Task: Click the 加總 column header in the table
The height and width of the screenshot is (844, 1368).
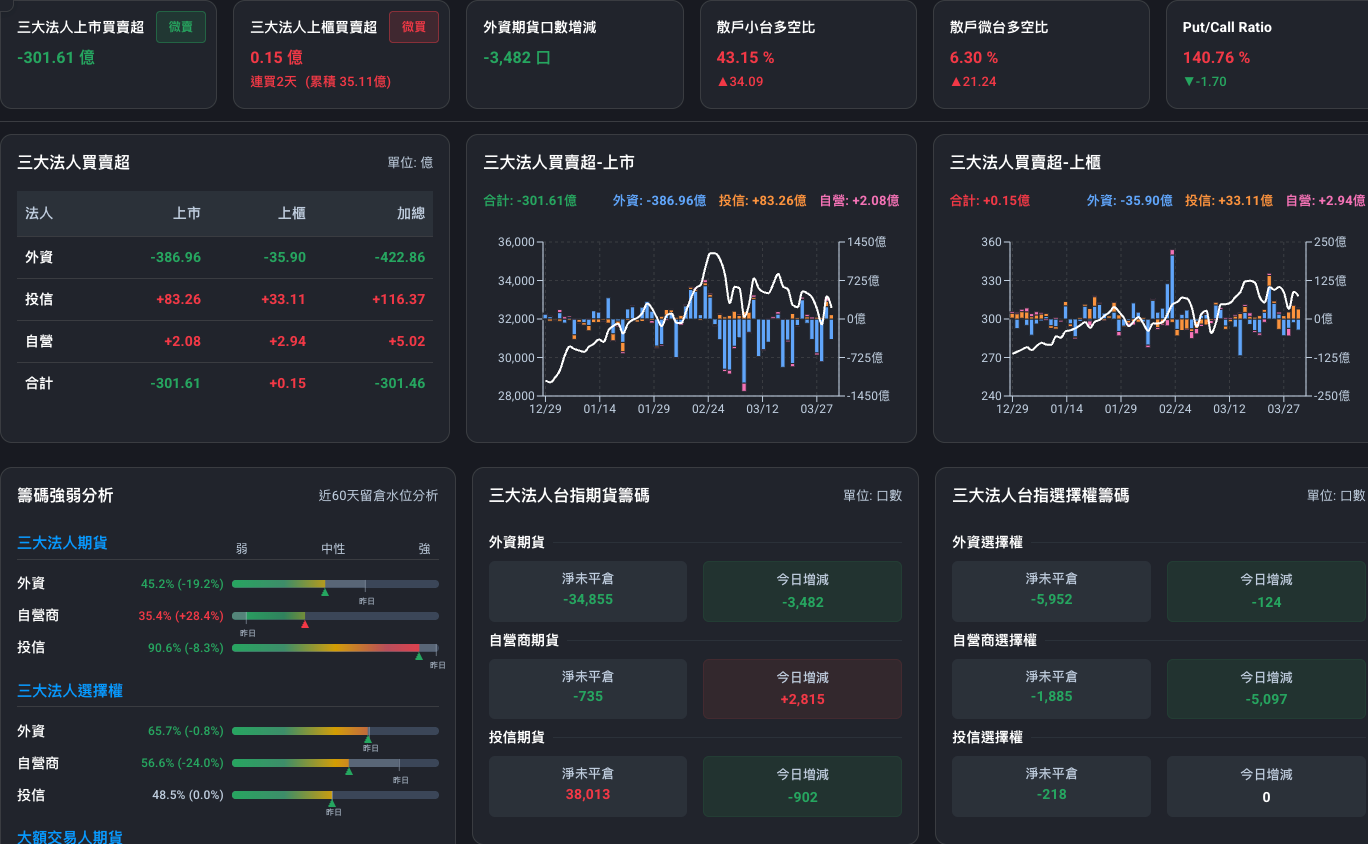Action: click(411, 213)
